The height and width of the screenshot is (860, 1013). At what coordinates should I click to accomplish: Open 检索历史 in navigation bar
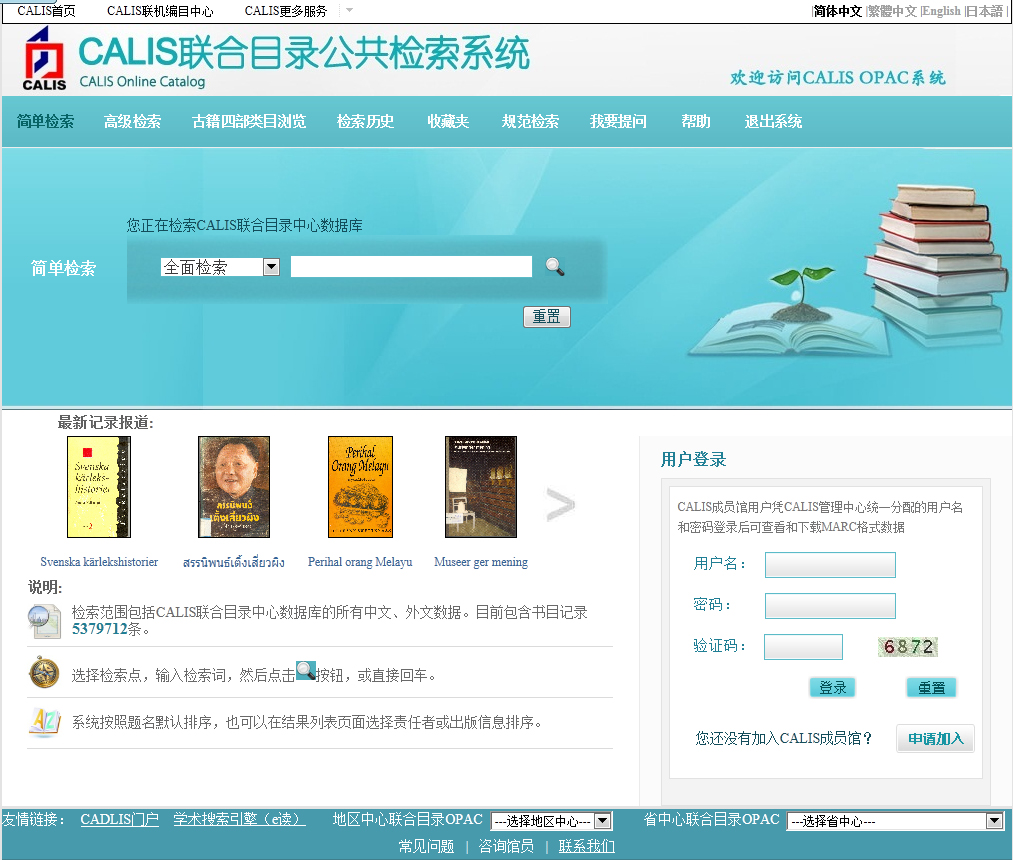click(365, 122)
